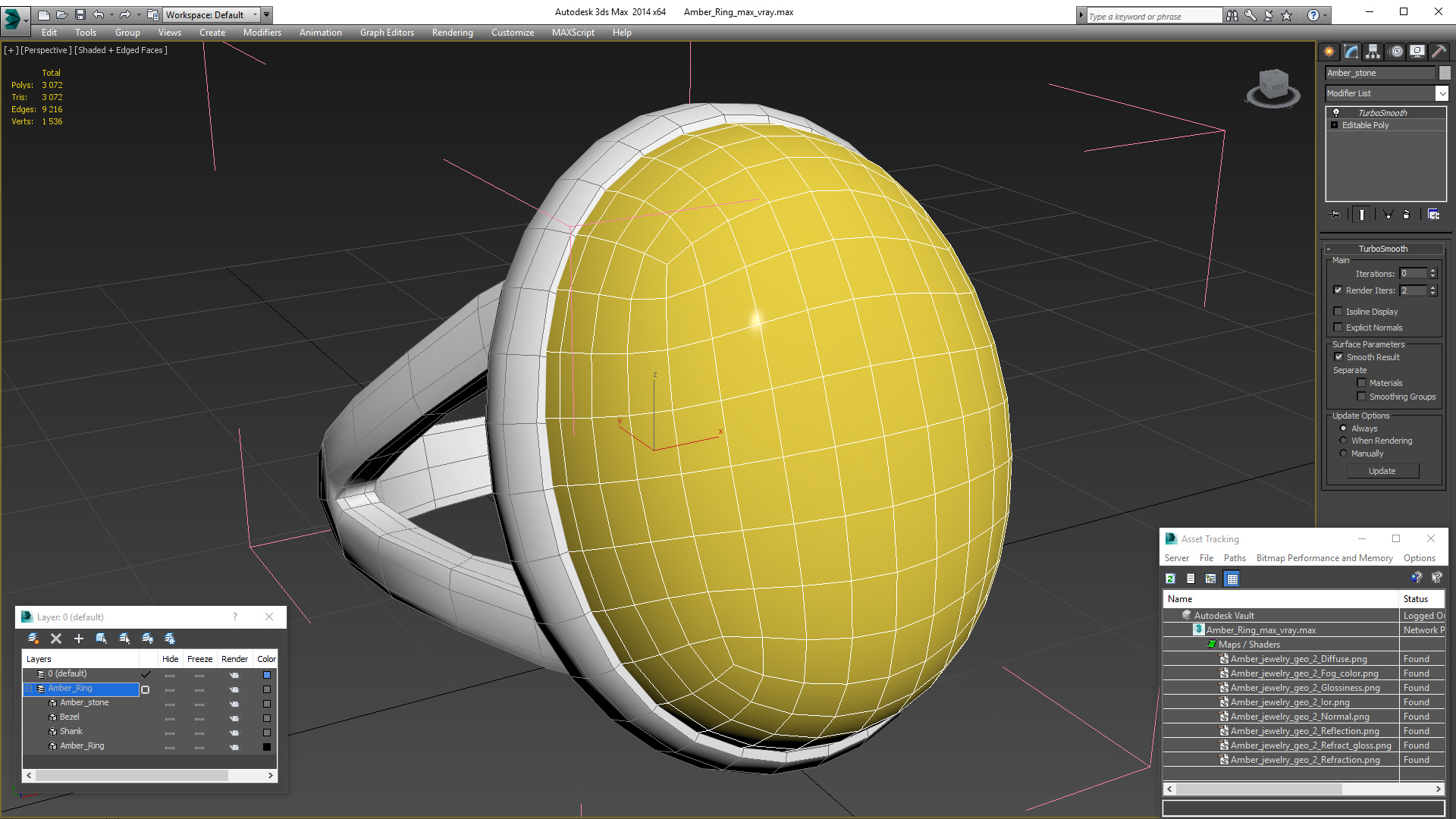The image size is (1456, 819).
Task: Click the Save file icon
Action: tap(80, 14)
